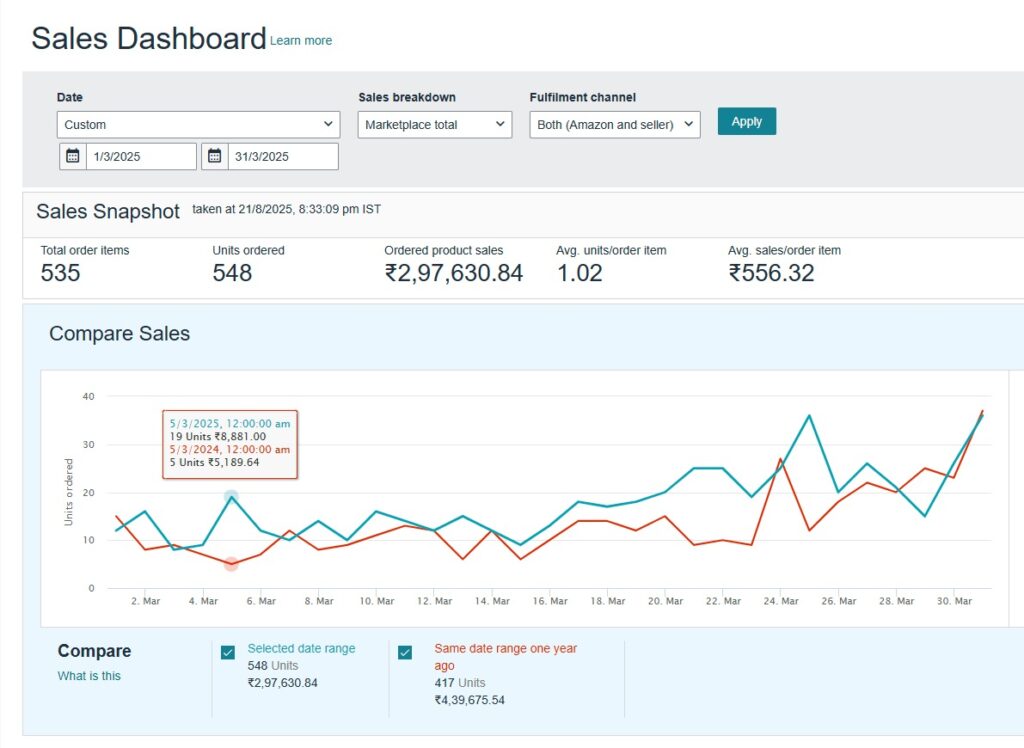Uncheck Same date range one year ago
Viewport: 1024px width, 748px height.
(x=405, y=653)
